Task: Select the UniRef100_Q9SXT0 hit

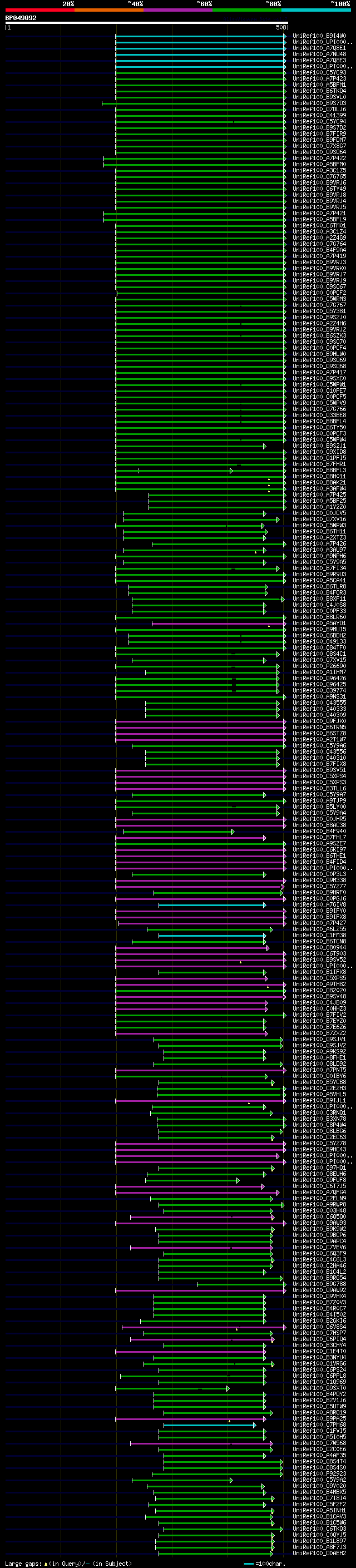Action: [x=319, y=1388]
